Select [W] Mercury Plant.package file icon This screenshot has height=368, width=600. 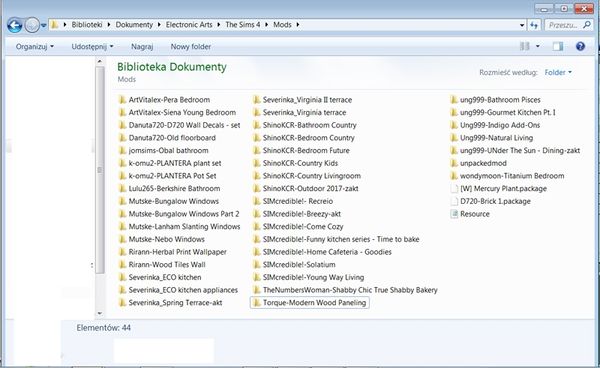click(454, 189)
